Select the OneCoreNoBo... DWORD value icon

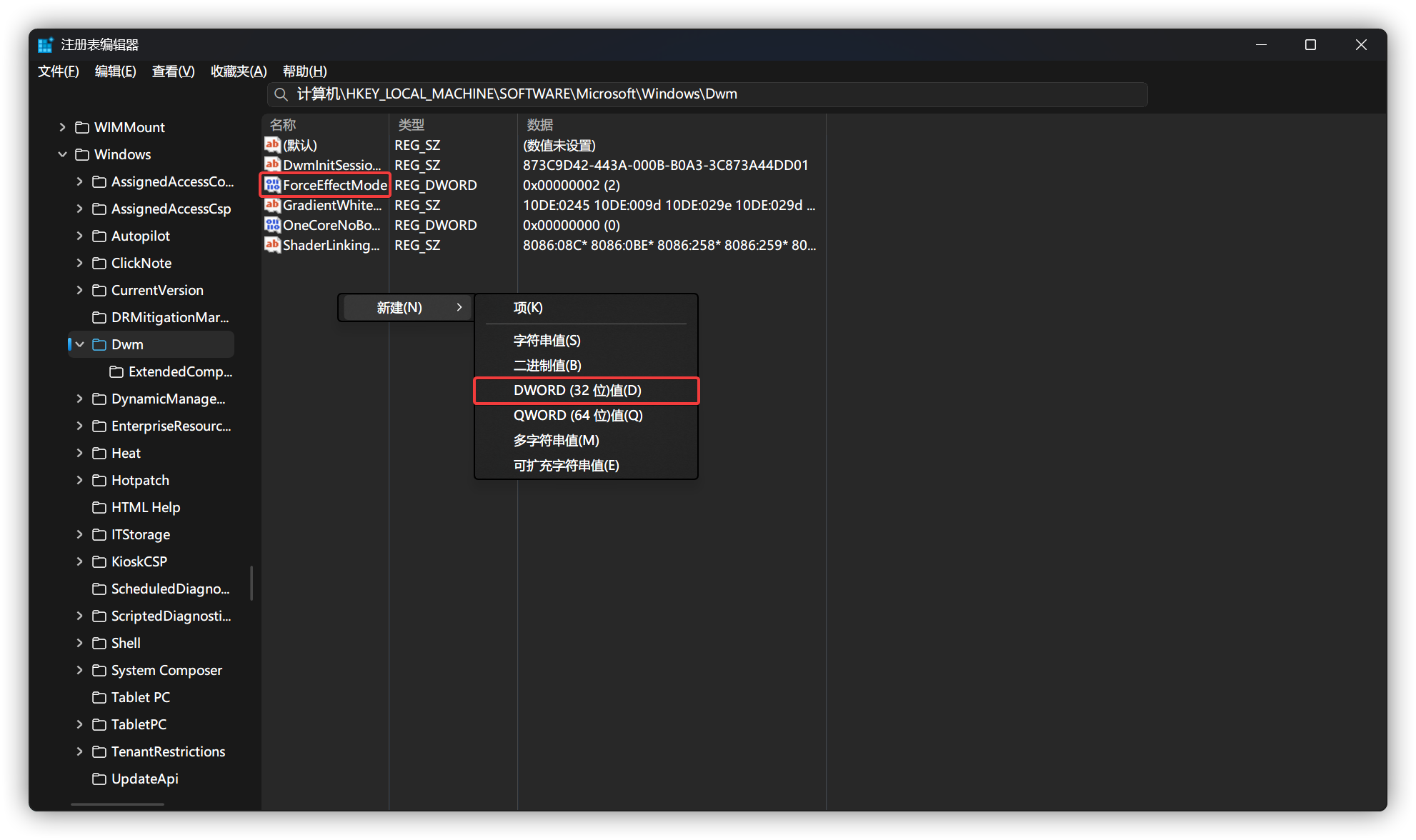coord(272,225)
